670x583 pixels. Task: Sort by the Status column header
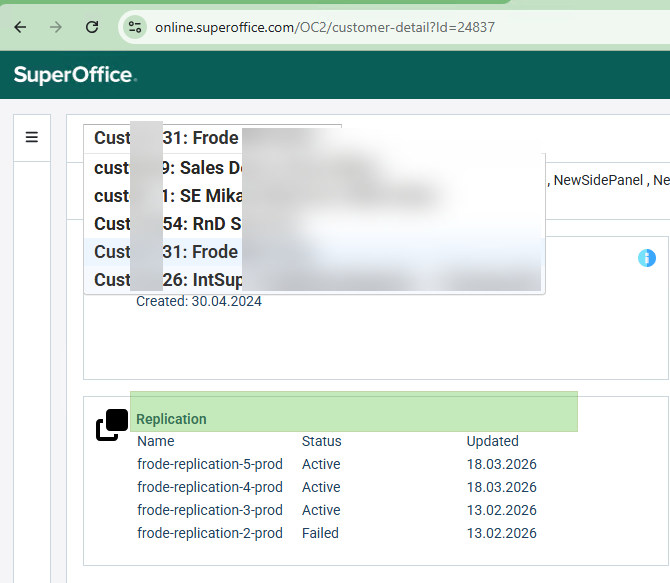click(x=321, y=441)
